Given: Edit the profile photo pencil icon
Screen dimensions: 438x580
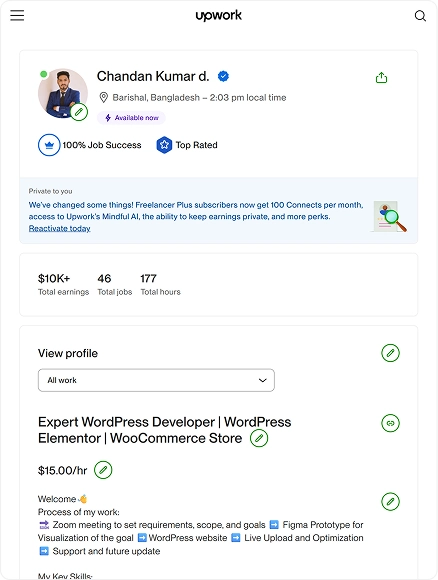Looking at the screenshot, I should (79, 112).
